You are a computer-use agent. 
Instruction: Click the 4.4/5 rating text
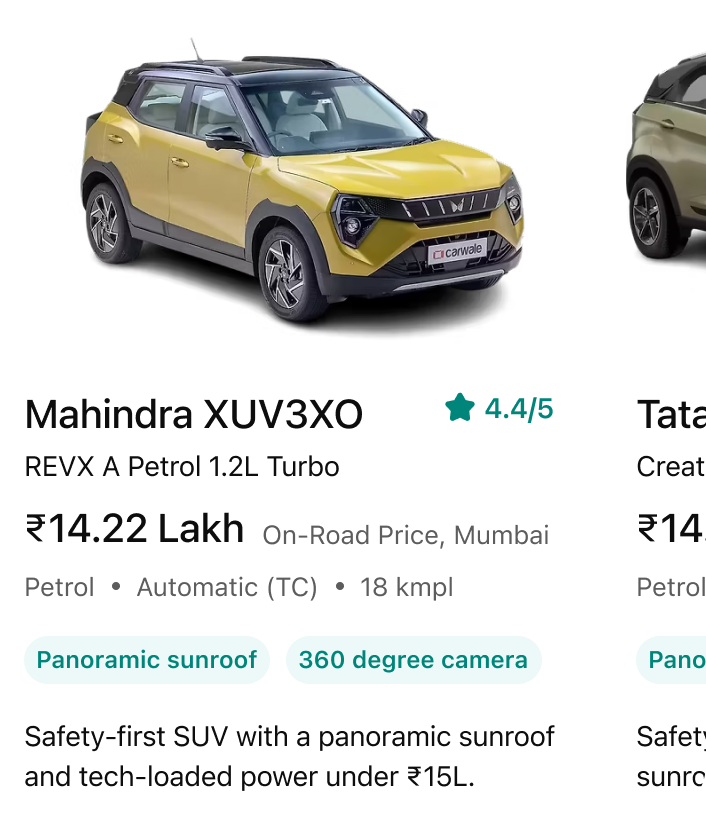tap(519, 408)
